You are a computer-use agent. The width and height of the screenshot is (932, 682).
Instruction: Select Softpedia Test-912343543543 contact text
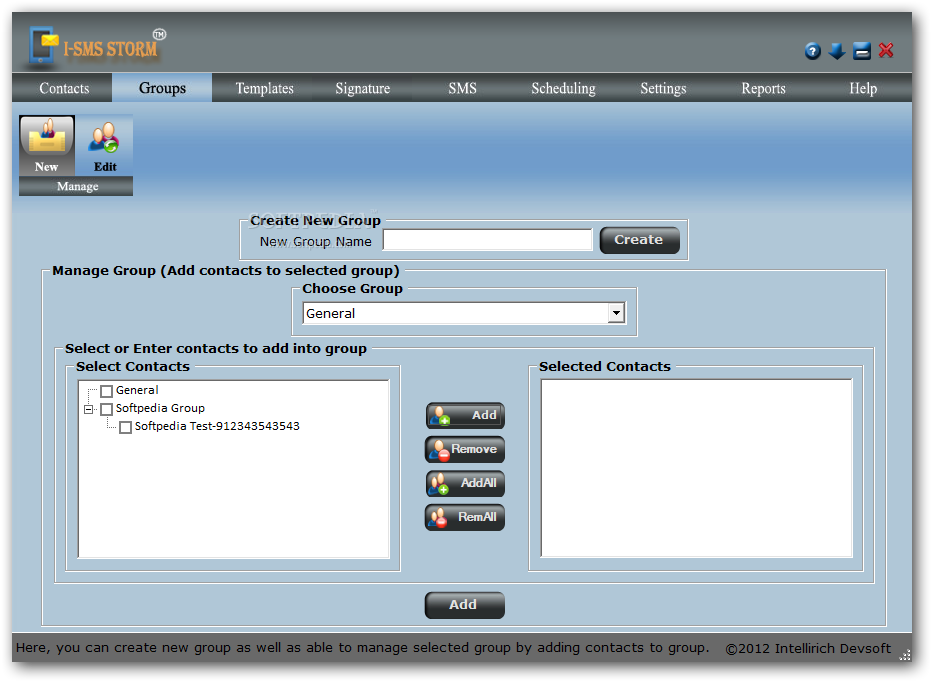(x=217, y=426)
